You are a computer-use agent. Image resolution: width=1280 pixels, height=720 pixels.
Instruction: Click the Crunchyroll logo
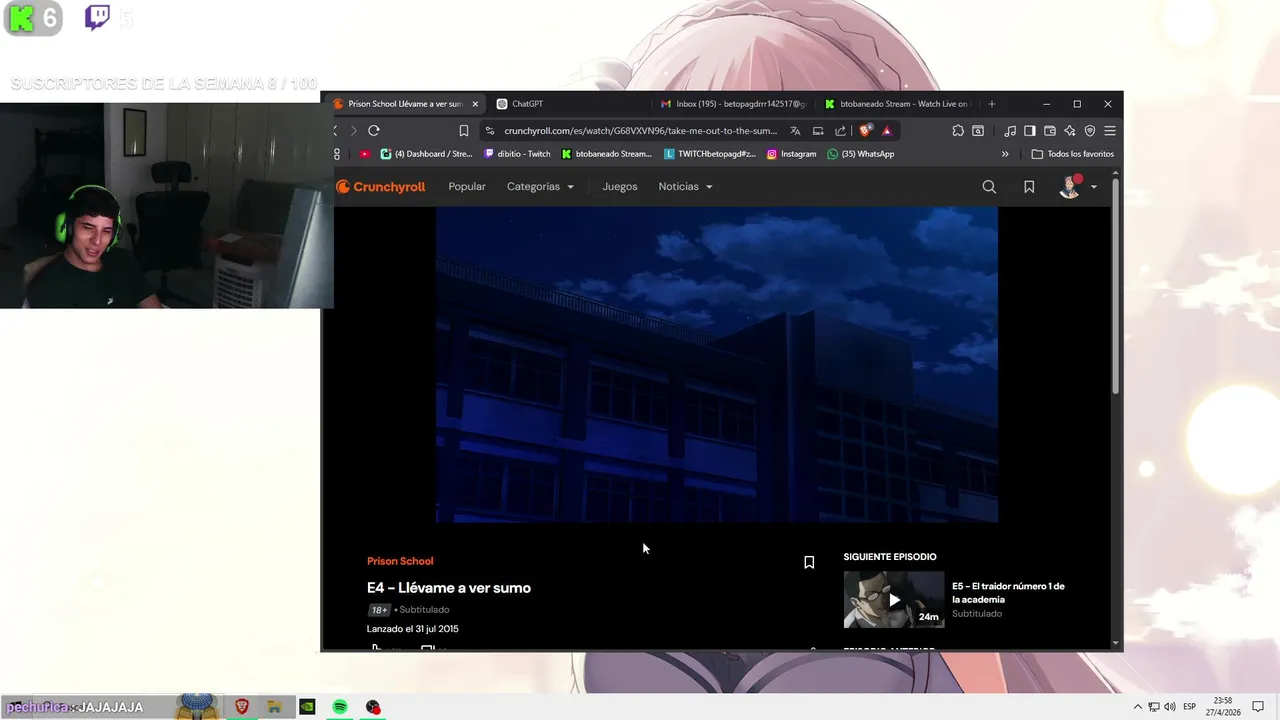(x=381, y=187)
